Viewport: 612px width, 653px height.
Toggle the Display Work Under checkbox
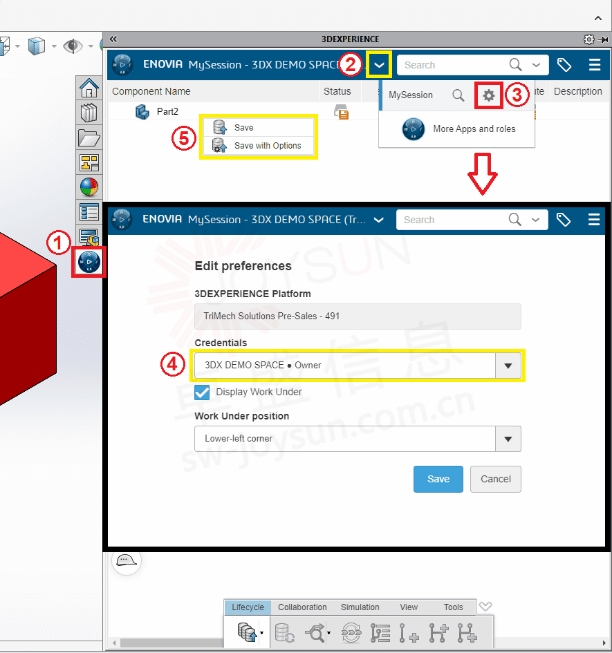coord(202,392)
